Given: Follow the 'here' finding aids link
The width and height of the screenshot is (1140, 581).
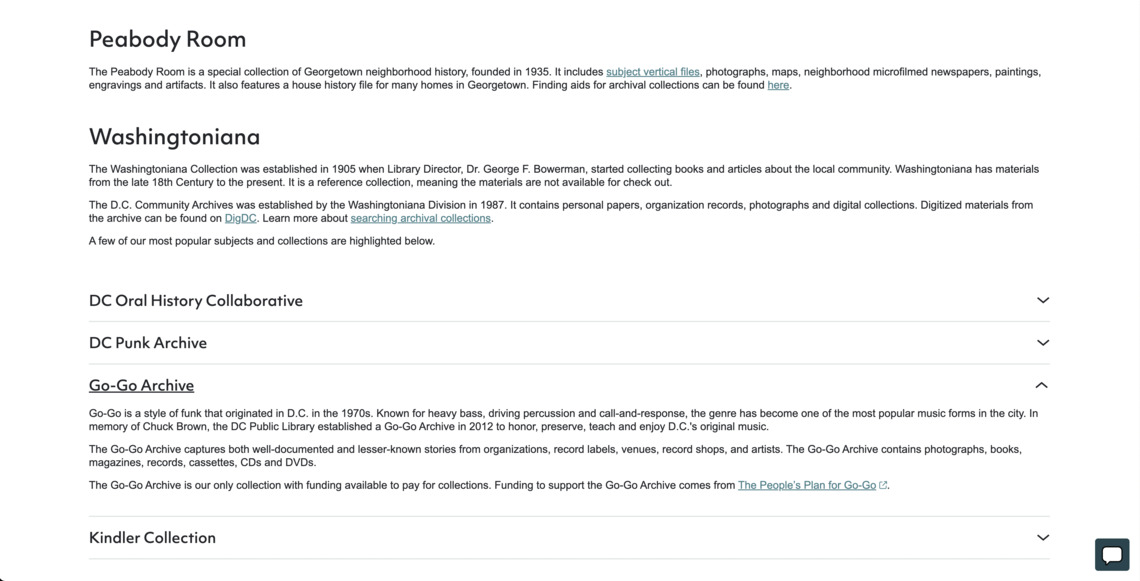Looking at the screenshot, I should [x=778, y=85].
